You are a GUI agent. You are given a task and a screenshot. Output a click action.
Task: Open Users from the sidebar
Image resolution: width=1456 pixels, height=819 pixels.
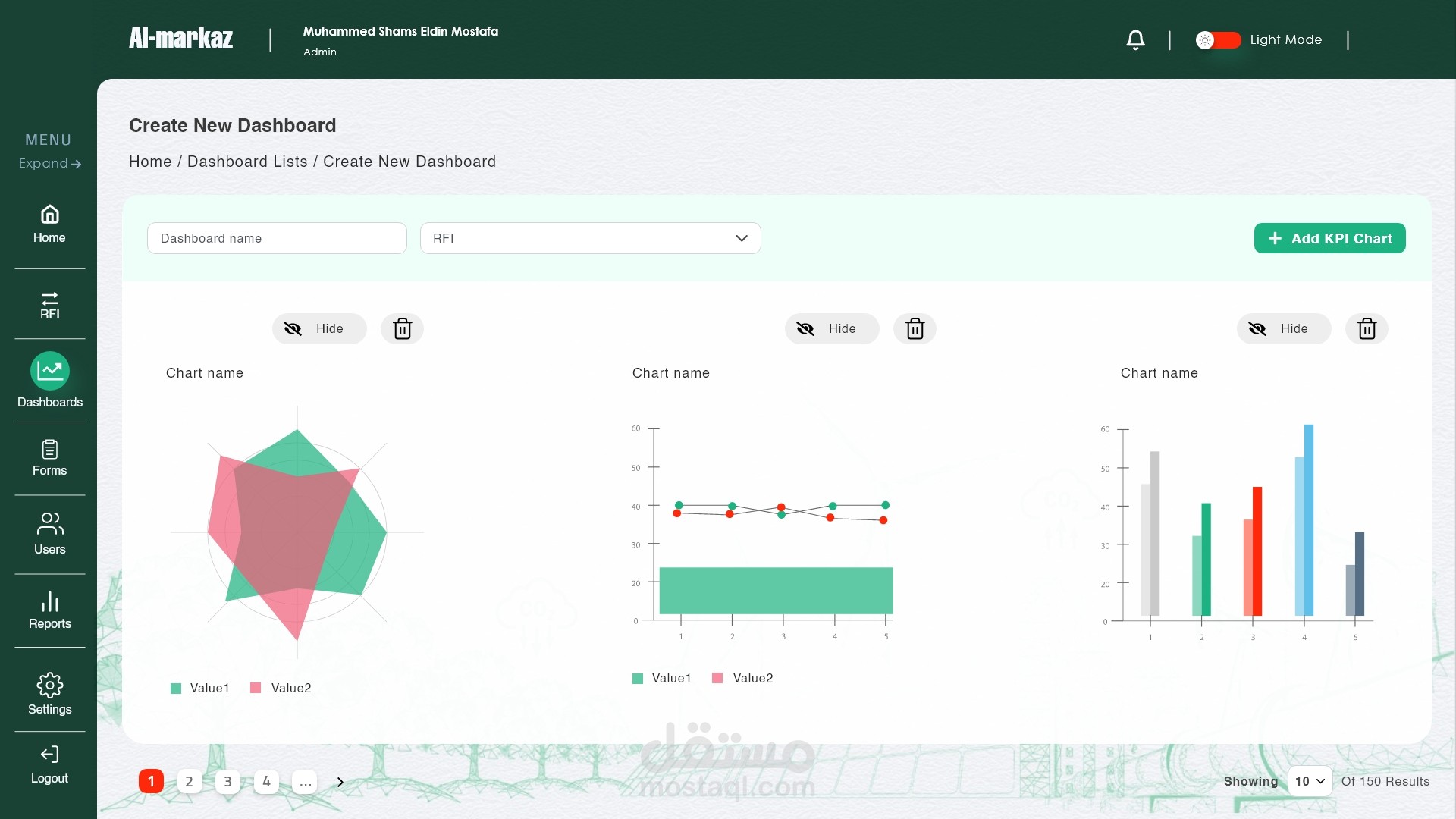tap(49, 533)
